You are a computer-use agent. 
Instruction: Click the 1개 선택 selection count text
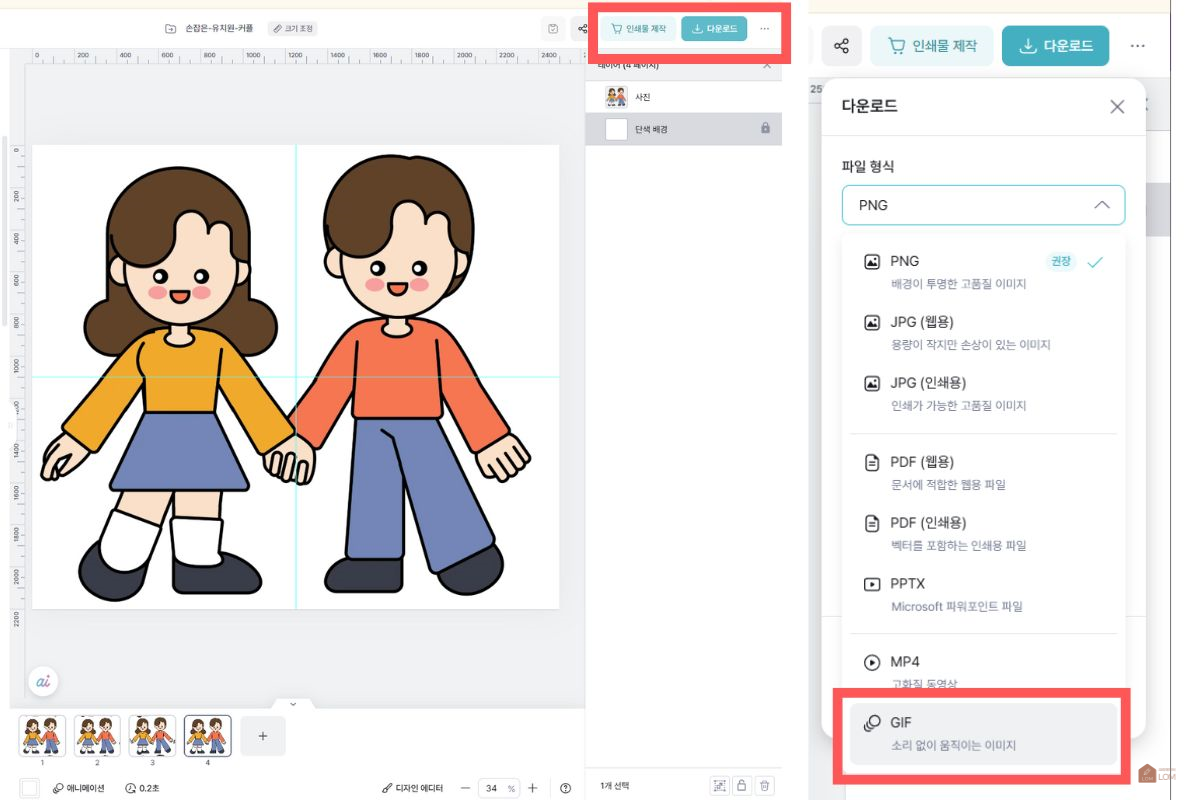click(x=614, y=786)
